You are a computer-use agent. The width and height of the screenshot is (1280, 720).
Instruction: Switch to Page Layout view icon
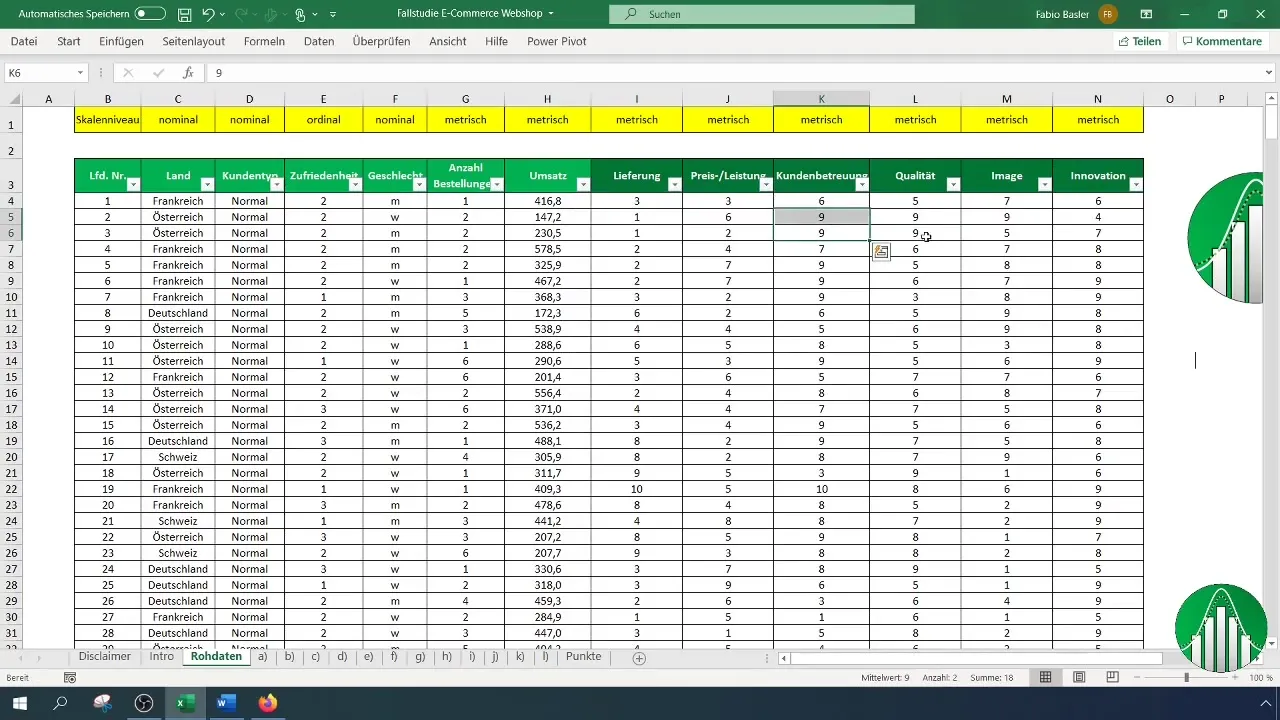pos(1079,678)
